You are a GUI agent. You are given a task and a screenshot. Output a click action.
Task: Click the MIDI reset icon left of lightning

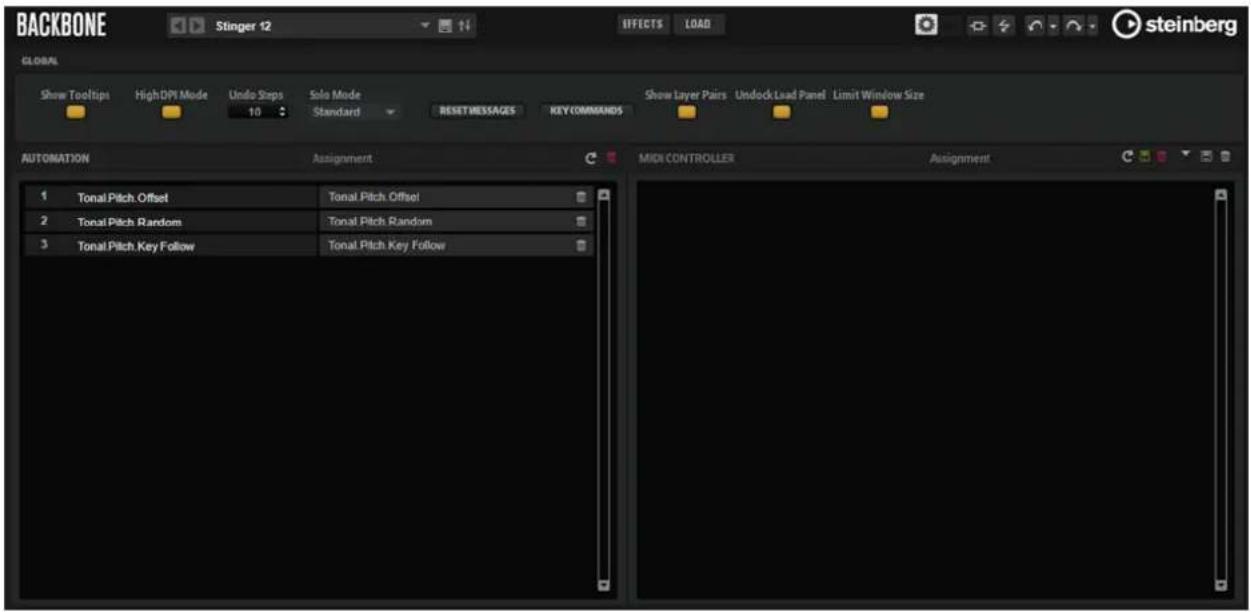[x=976, y=27]
